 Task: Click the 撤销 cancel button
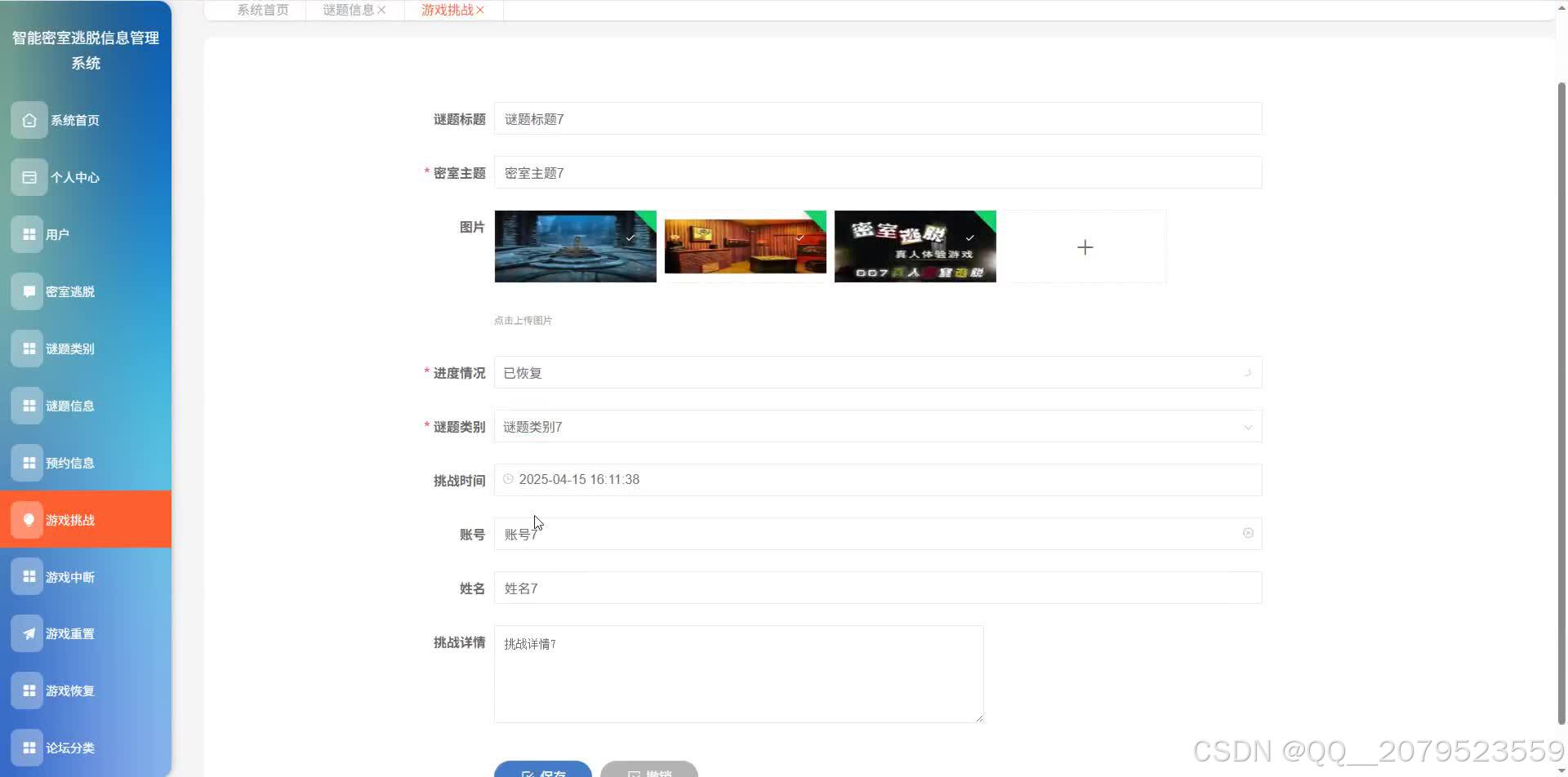pyautogui.click(x=649, y=771)
